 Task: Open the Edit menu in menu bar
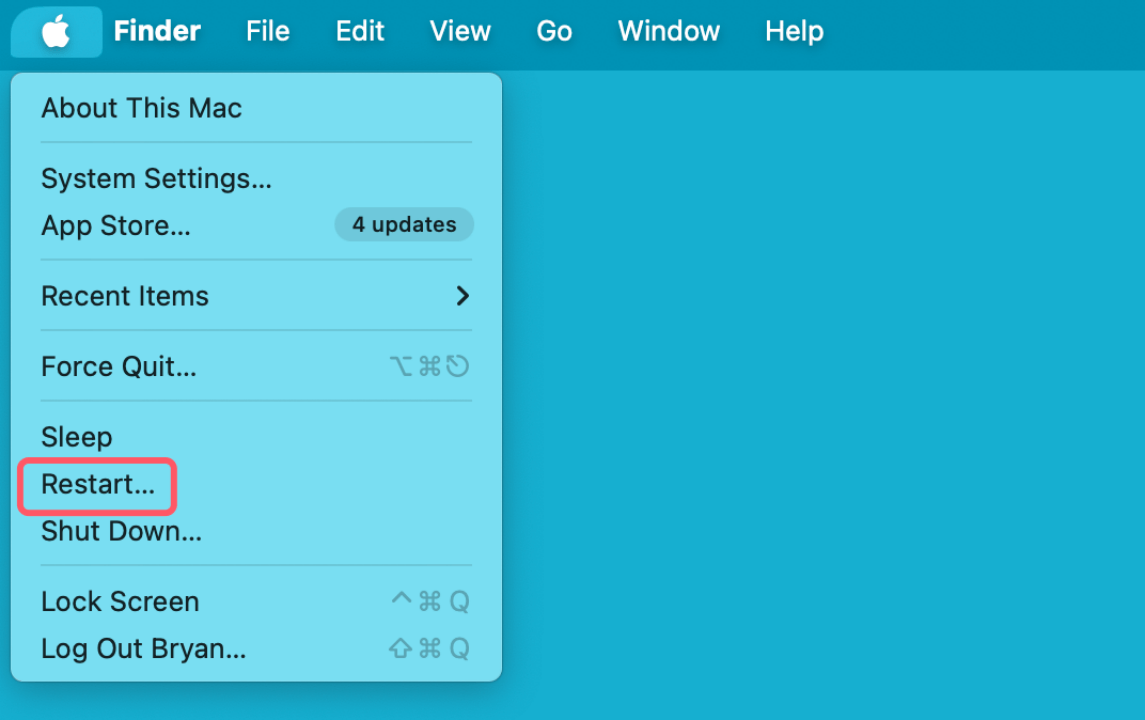pyautogui.click(x=360, y=32)
